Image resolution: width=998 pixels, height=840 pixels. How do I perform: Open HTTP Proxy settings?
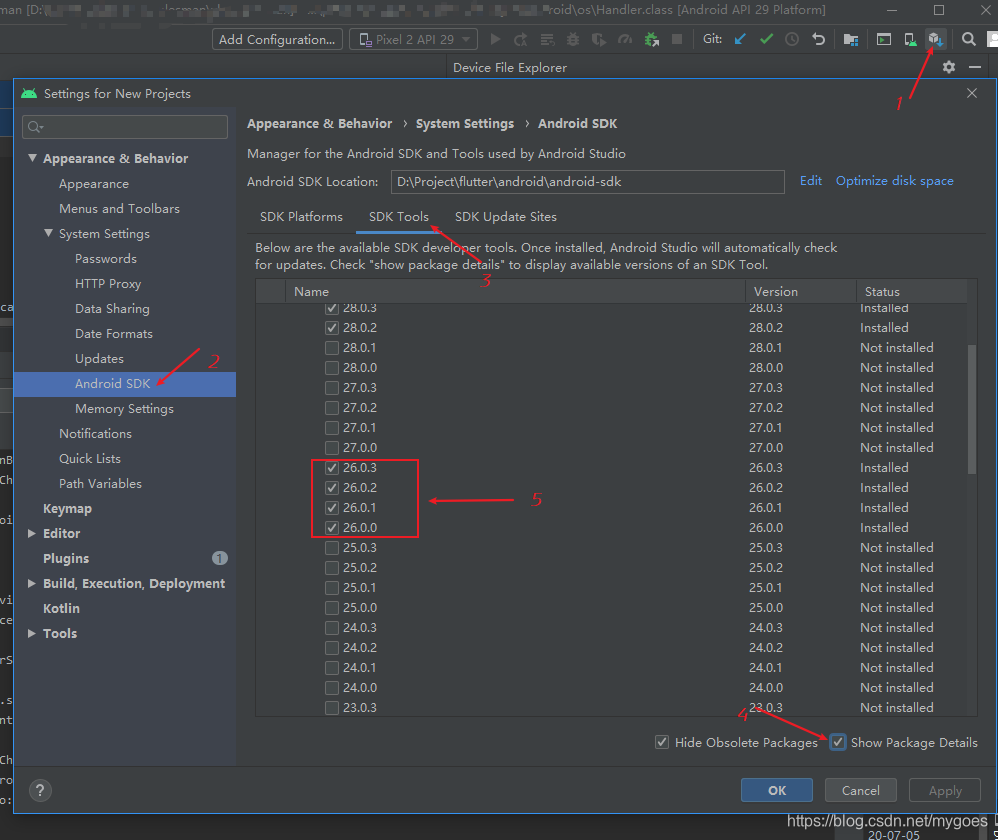[x=108, y=284]
